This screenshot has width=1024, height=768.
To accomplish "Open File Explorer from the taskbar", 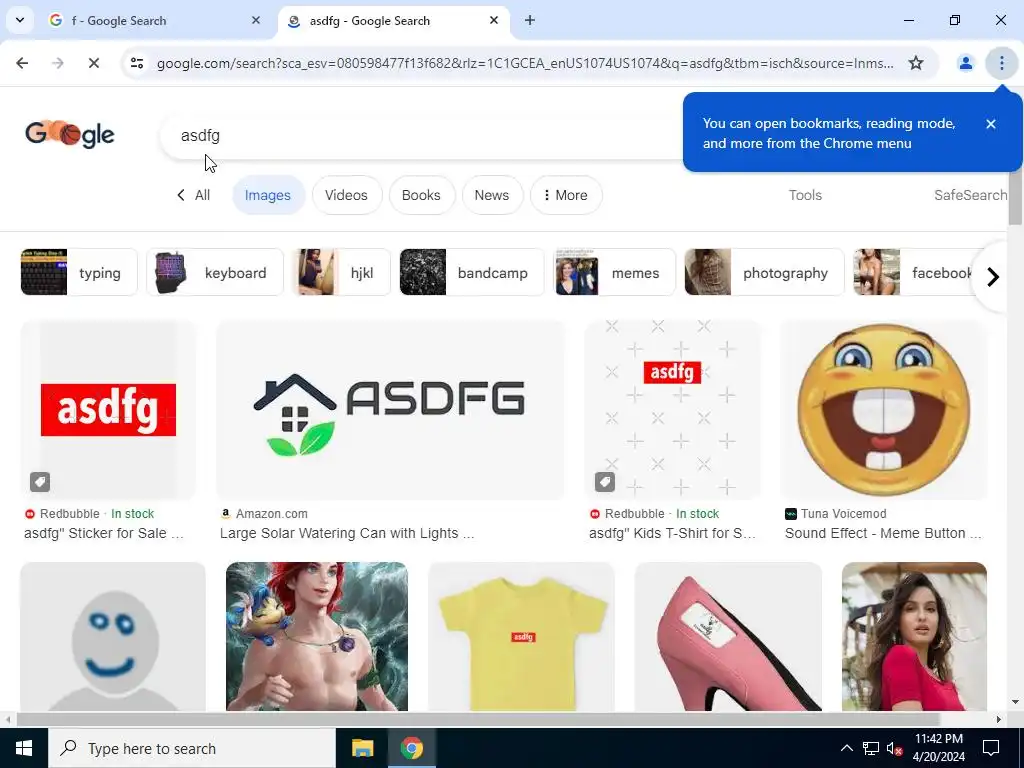I will tap(362, 748).
